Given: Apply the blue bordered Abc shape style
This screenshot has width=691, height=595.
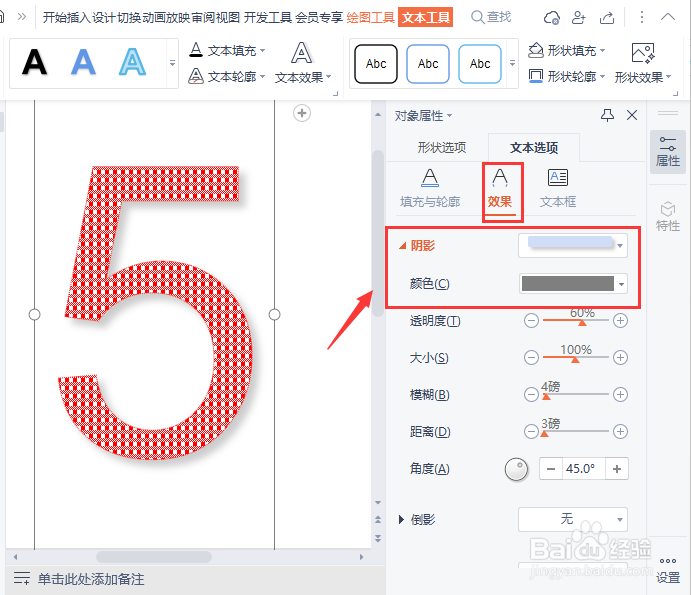Looking at the screenshot, I should pyautogui.click(x=428, y=64).
